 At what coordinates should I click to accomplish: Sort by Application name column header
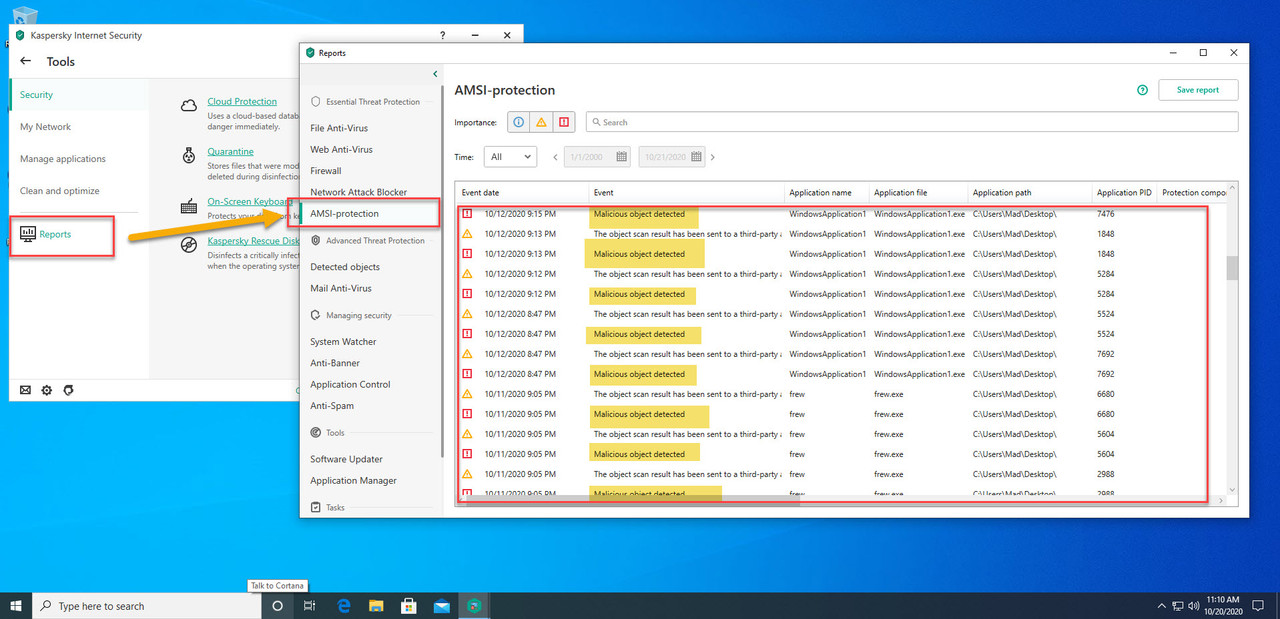[x=826, y=193]
